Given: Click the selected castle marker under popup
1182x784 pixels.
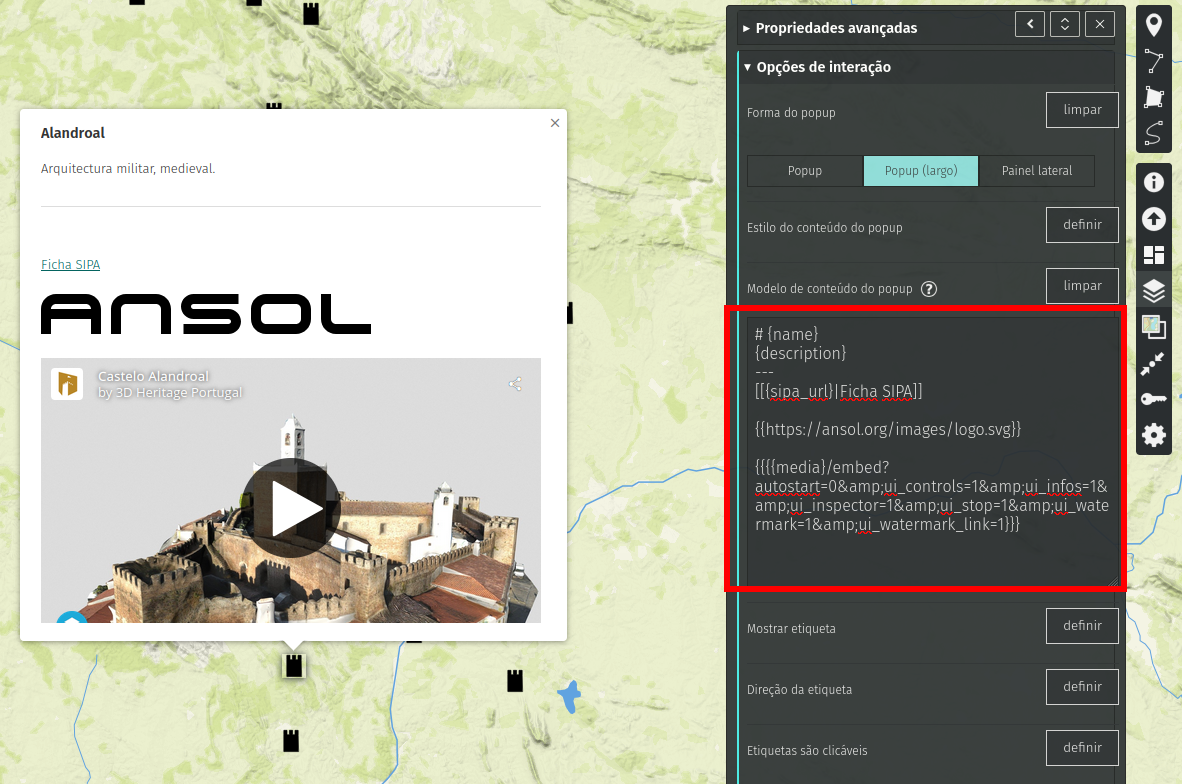Looking at the screenshot, I should click(293, 666).
